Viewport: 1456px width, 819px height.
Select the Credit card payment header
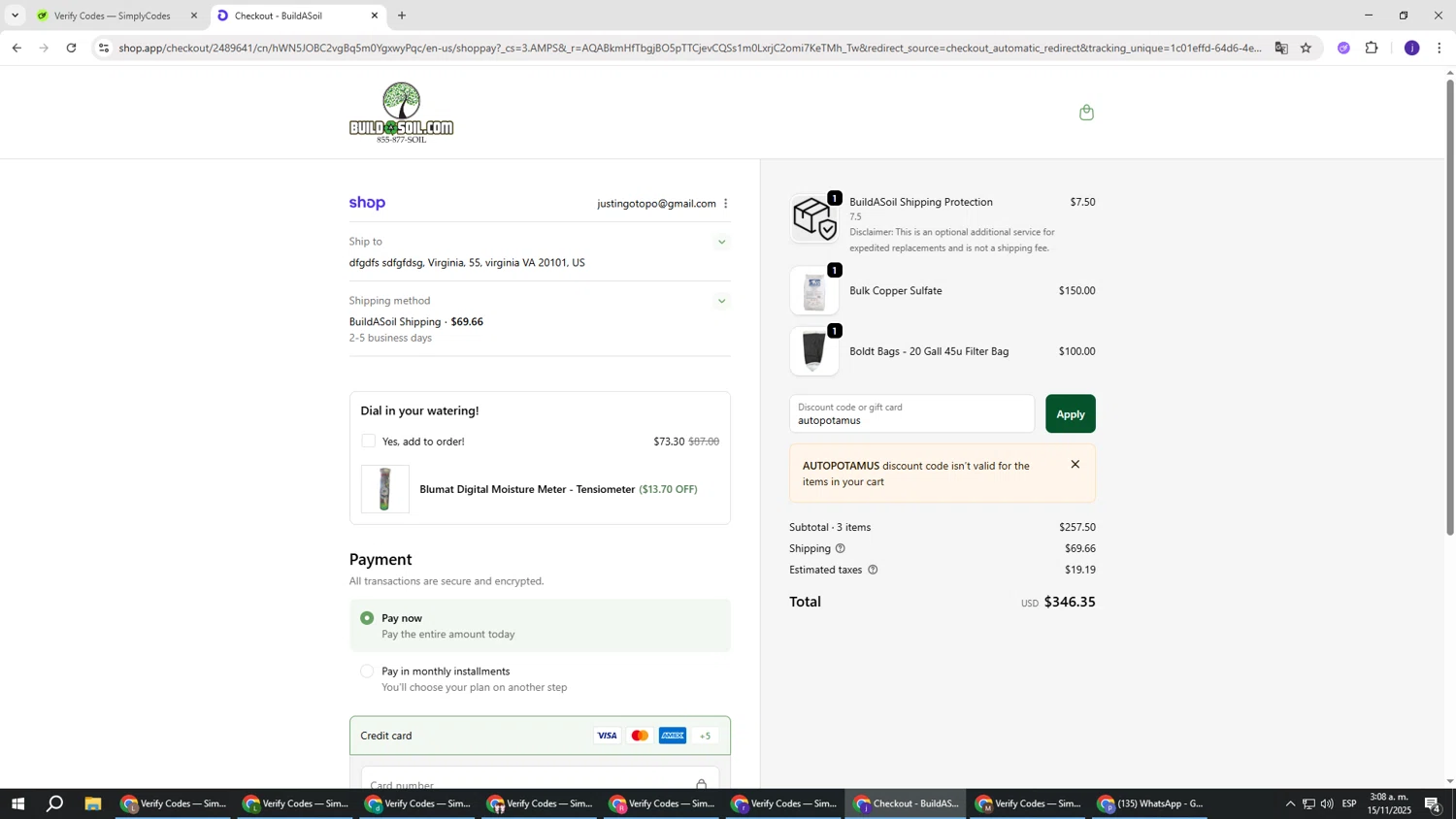[x=539, y=736]
